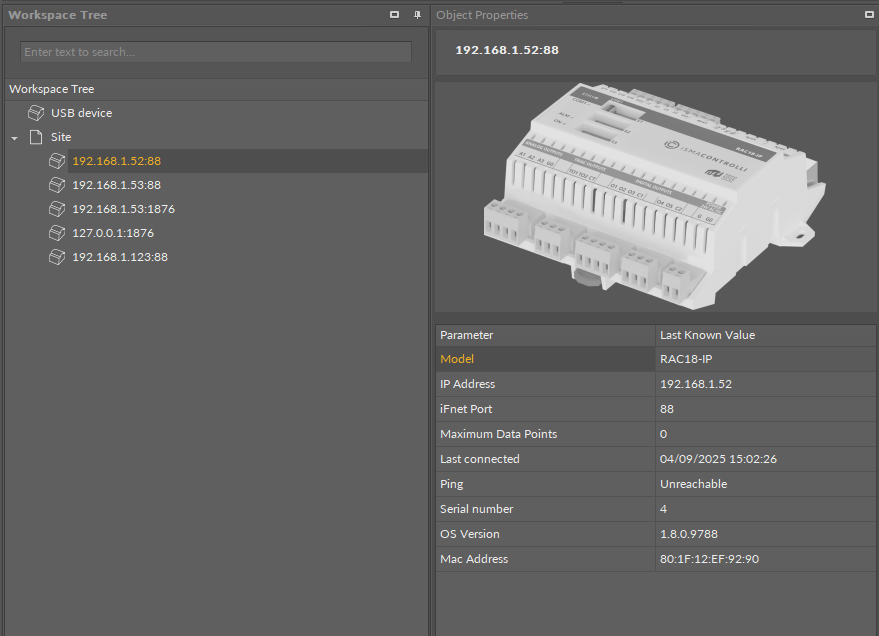Select the Ping parameter row
This screenshot has width=879, height=636.
pyautogui.click(x=545, y=484)
